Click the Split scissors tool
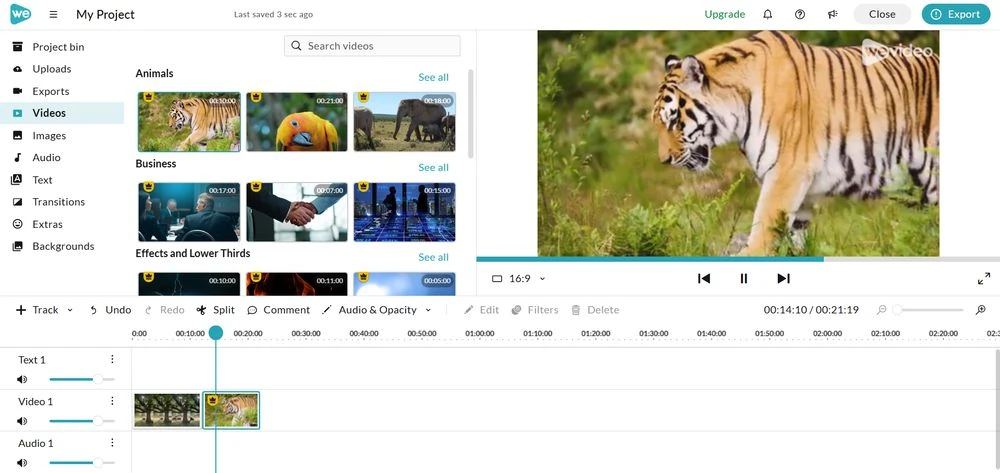Image resolution: width=1000 pixels, height=473 pixels. [215, 310]
